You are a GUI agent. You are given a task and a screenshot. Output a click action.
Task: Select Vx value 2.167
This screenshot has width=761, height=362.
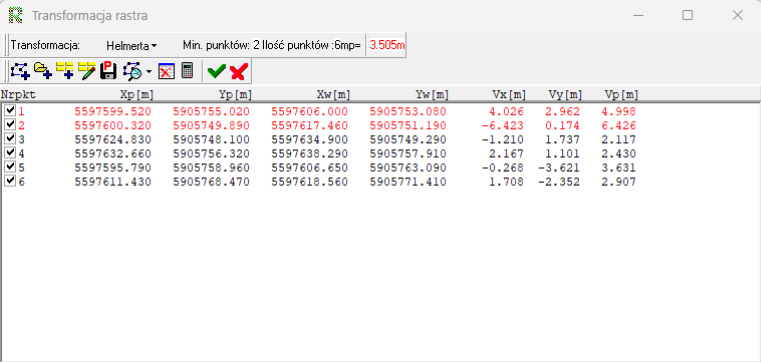(x=507, y=154)
